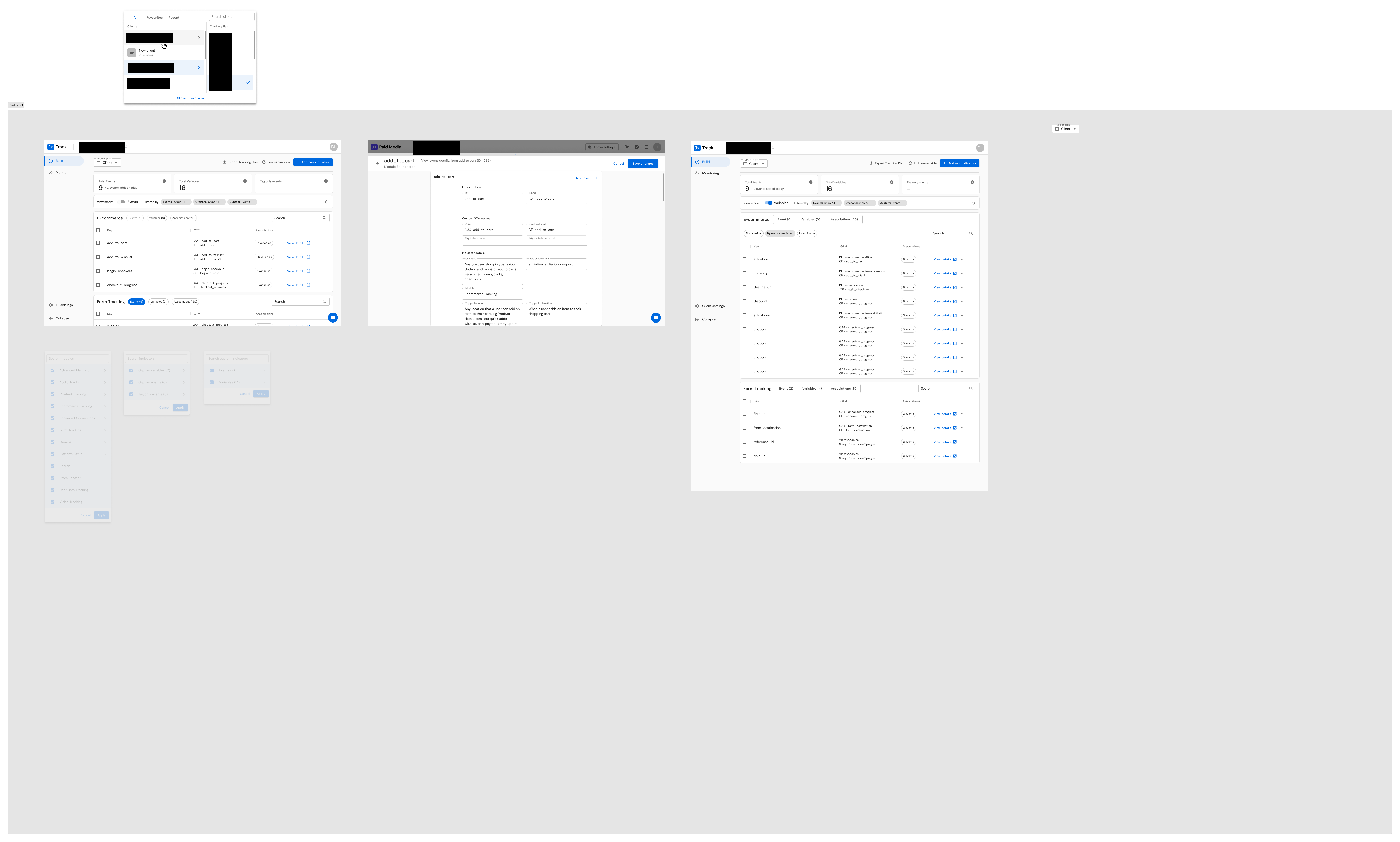Click the reset filters icon
This screenshot has height=842, width=1400.
coord(327,201)
